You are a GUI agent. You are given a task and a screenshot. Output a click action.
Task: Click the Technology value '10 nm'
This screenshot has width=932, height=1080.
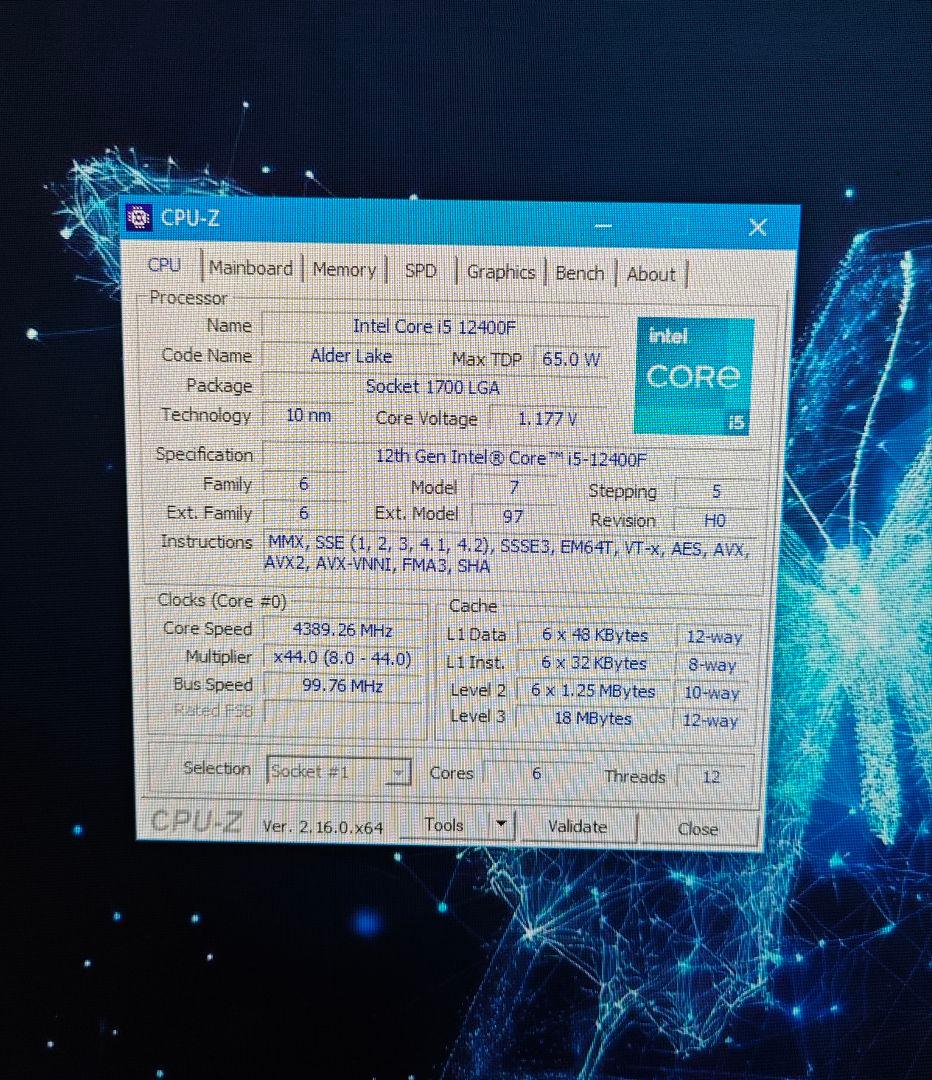[308, 415]
